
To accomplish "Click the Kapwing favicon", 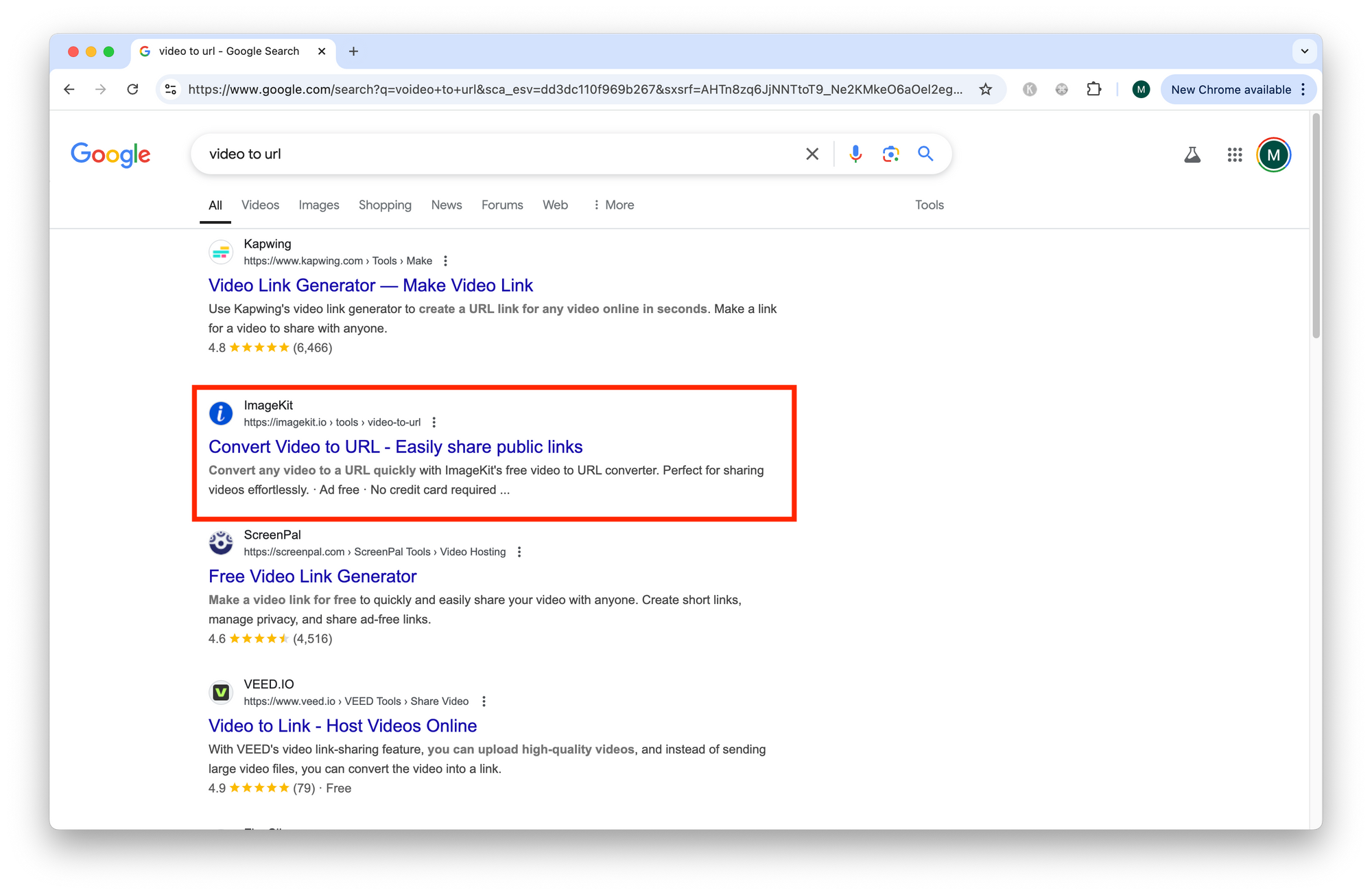I will click(221, 253).
